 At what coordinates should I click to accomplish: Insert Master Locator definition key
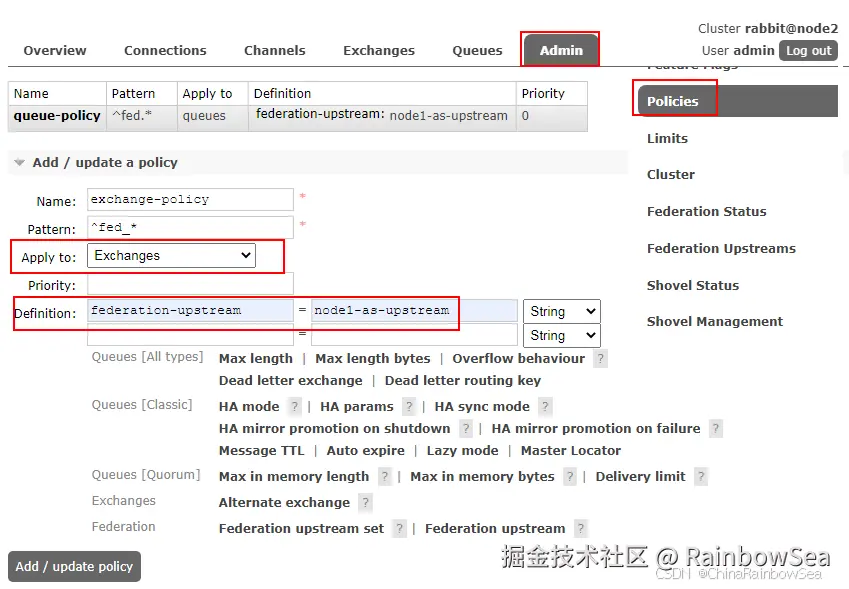click(571, 450)
